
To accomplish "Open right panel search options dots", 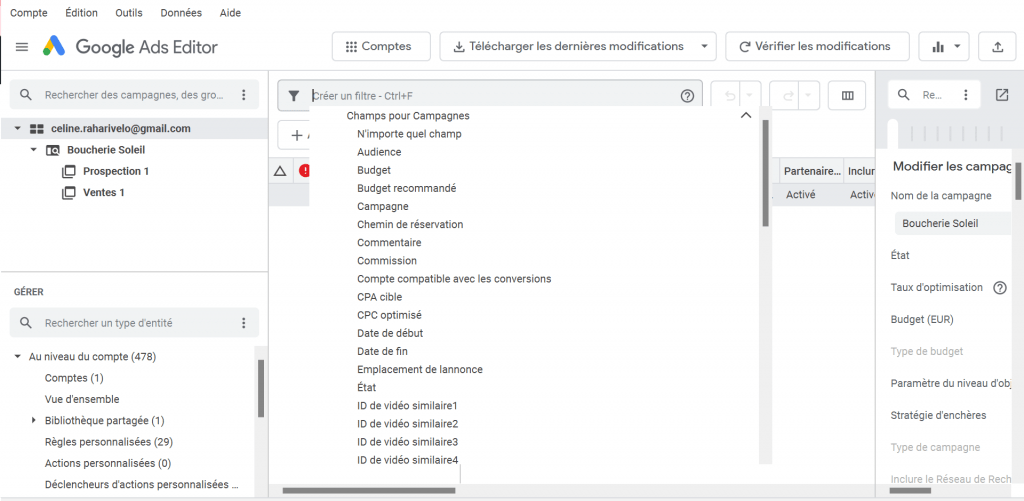I will click(x=965, y=95).
